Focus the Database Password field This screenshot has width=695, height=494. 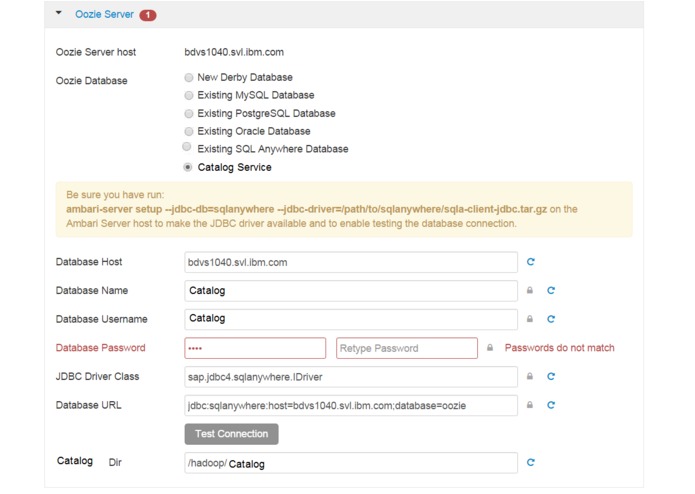coord(255,348)
